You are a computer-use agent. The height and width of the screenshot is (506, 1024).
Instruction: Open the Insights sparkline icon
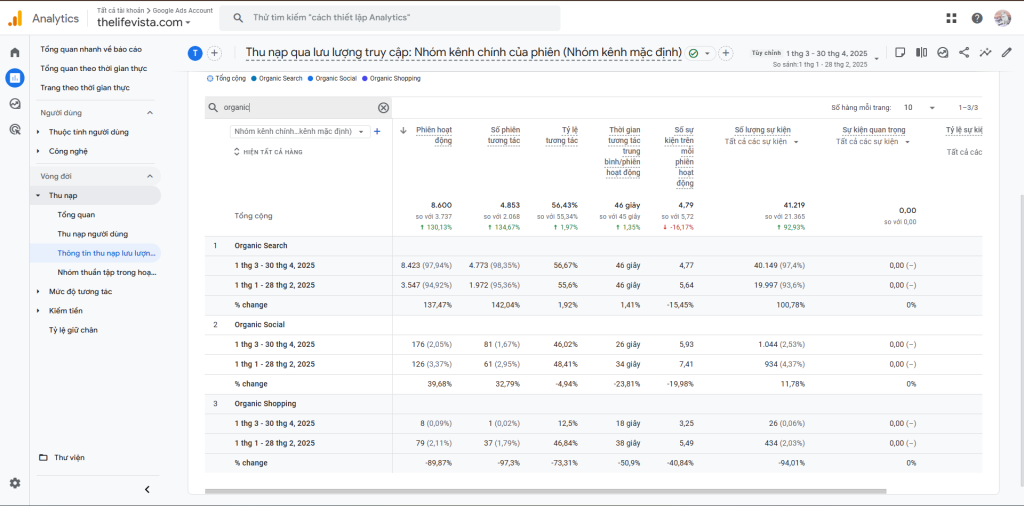click(985, 53)
